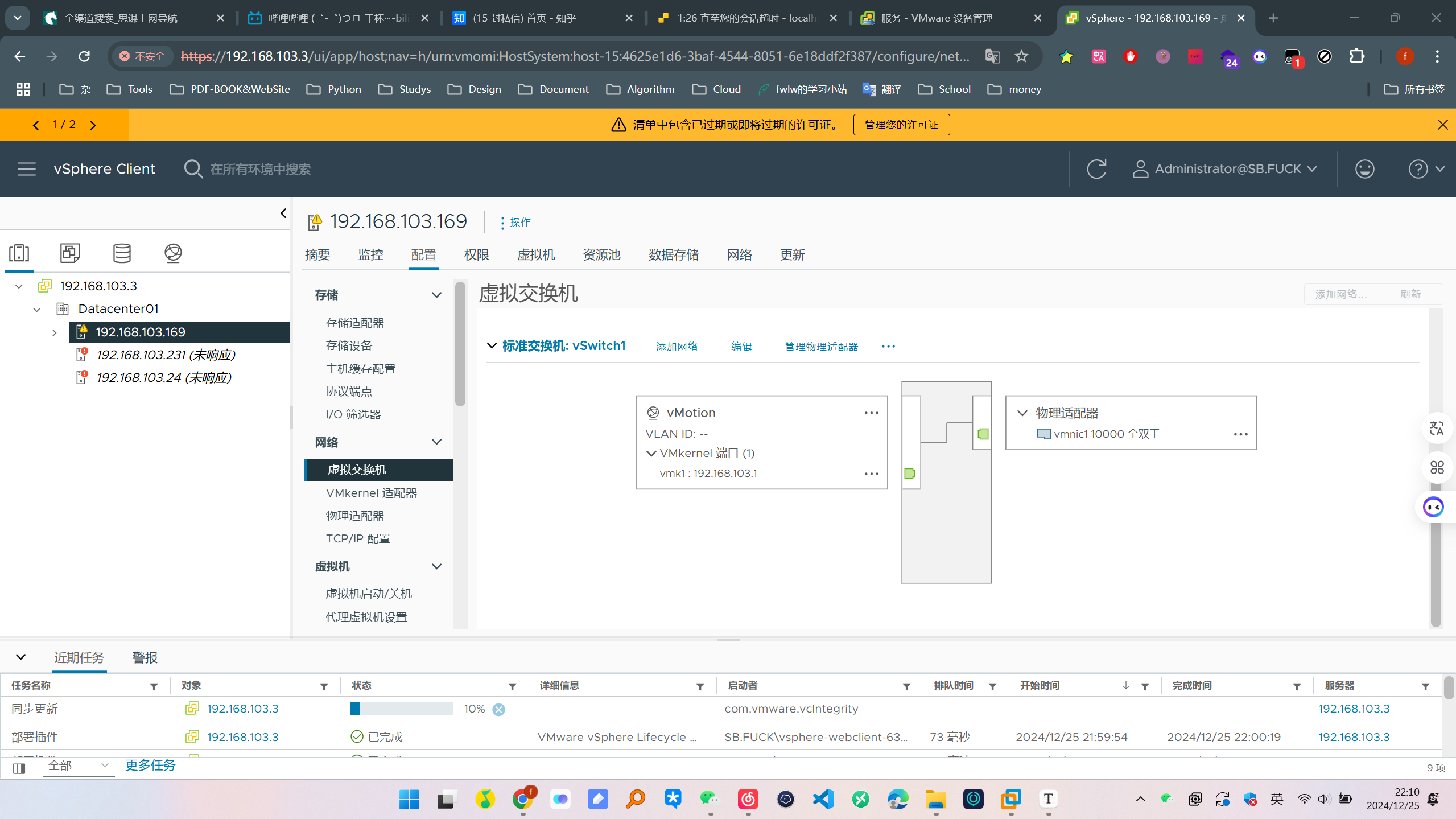Dismiss the license warning banner

click(x=1442, y=125)
